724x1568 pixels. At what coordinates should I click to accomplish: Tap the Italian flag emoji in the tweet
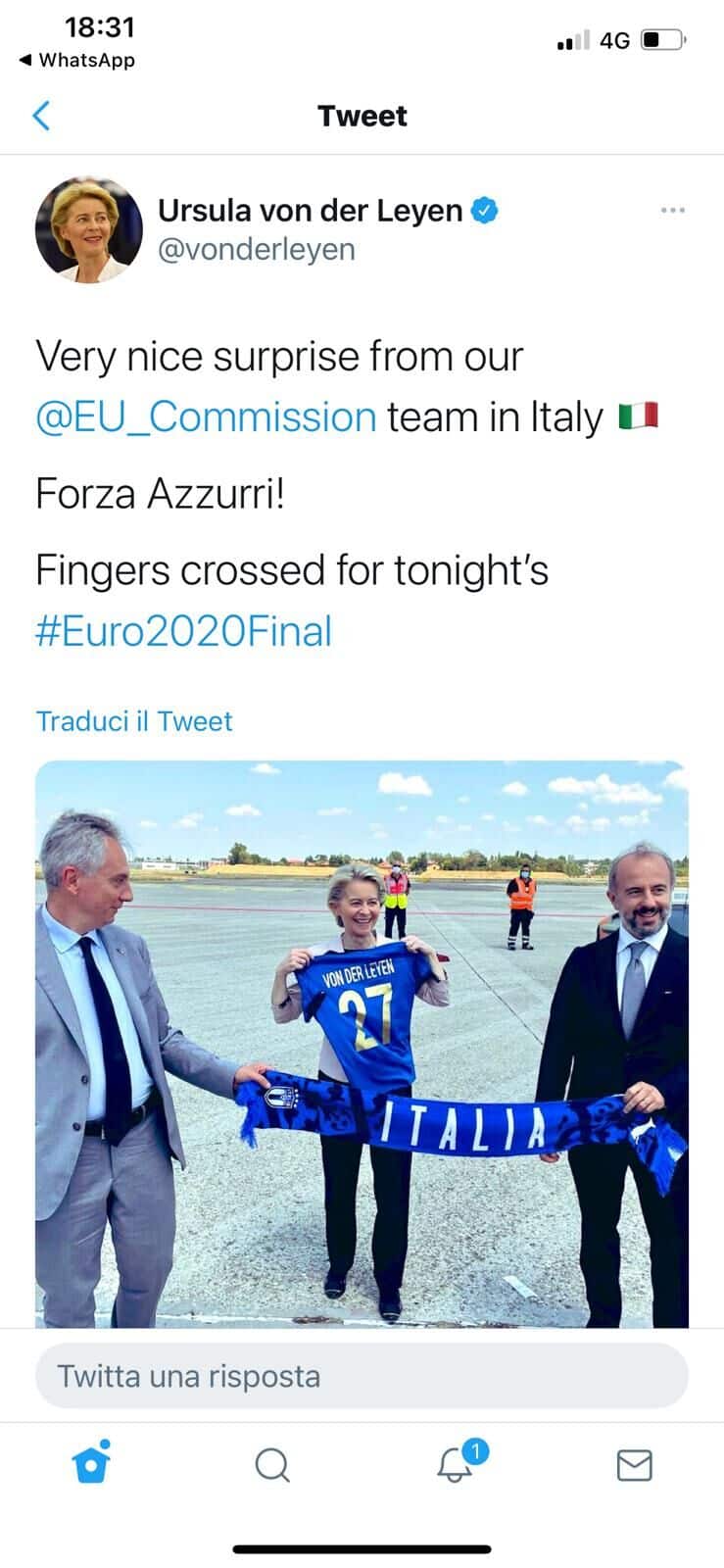(638, 417)
